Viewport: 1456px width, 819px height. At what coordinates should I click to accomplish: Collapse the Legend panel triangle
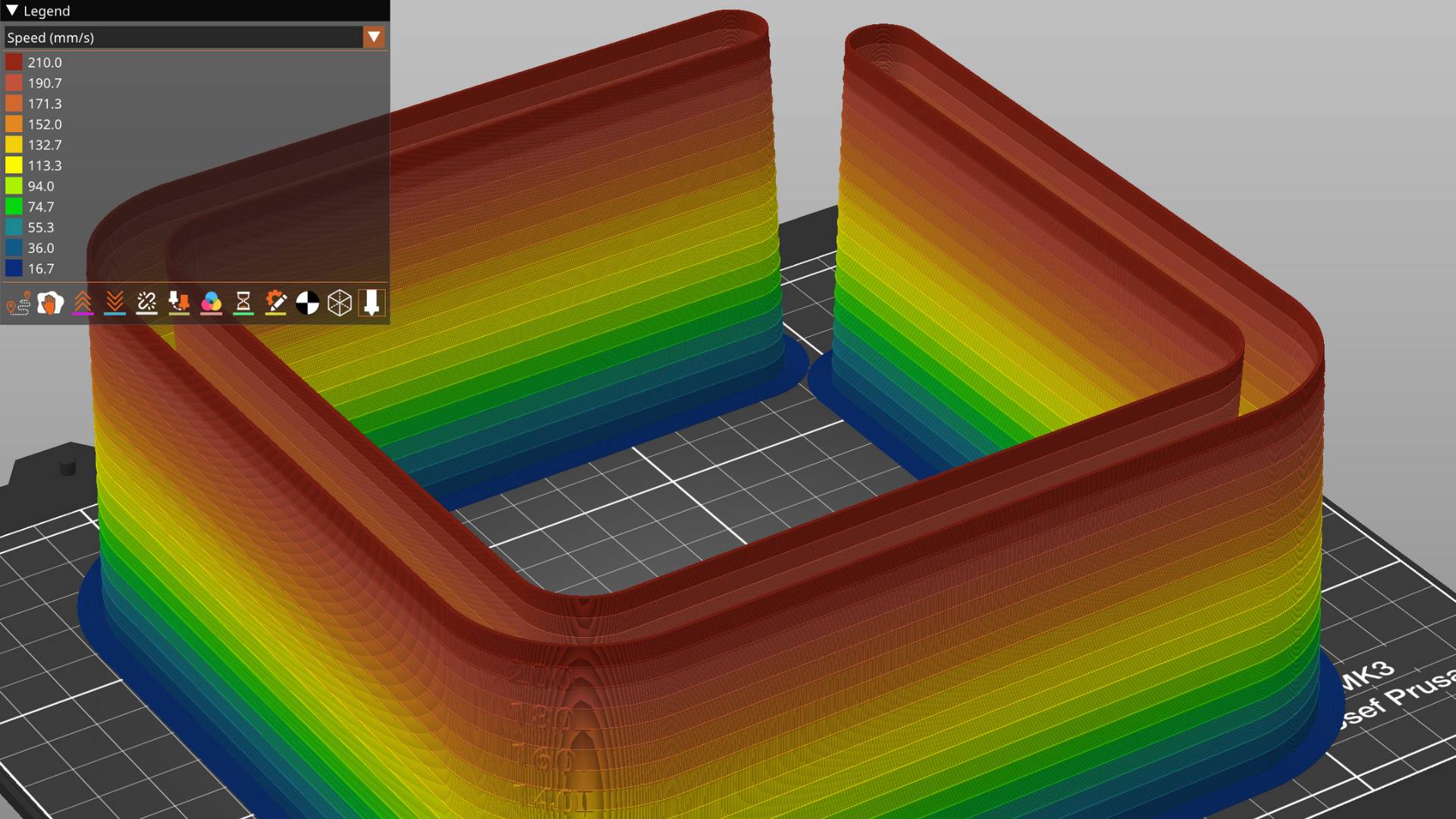point(12,11)
